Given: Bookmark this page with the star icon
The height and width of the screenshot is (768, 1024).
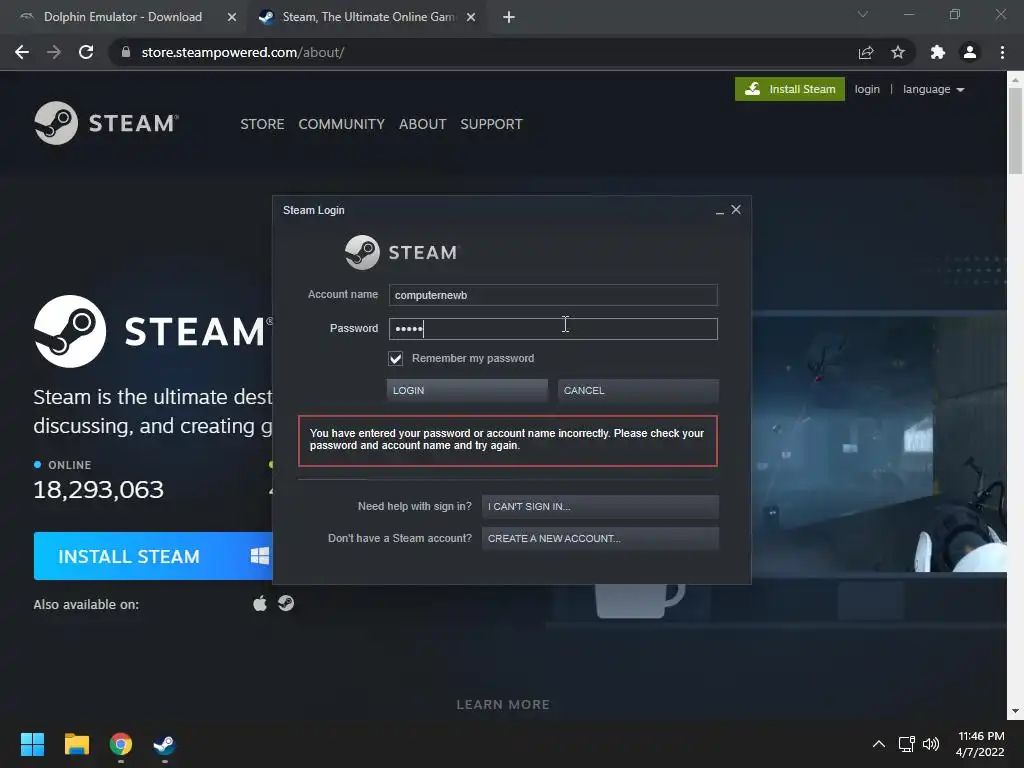Looking at the screenshot, I should point(898,52).
